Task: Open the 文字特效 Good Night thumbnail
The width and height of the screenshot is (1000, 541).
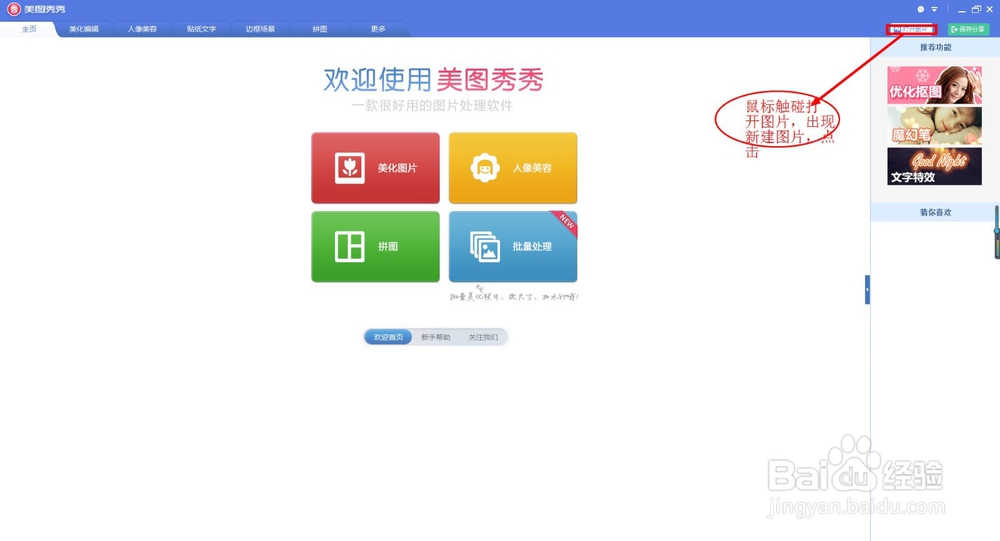Action: pyautogui.click(x=934, y=167)
